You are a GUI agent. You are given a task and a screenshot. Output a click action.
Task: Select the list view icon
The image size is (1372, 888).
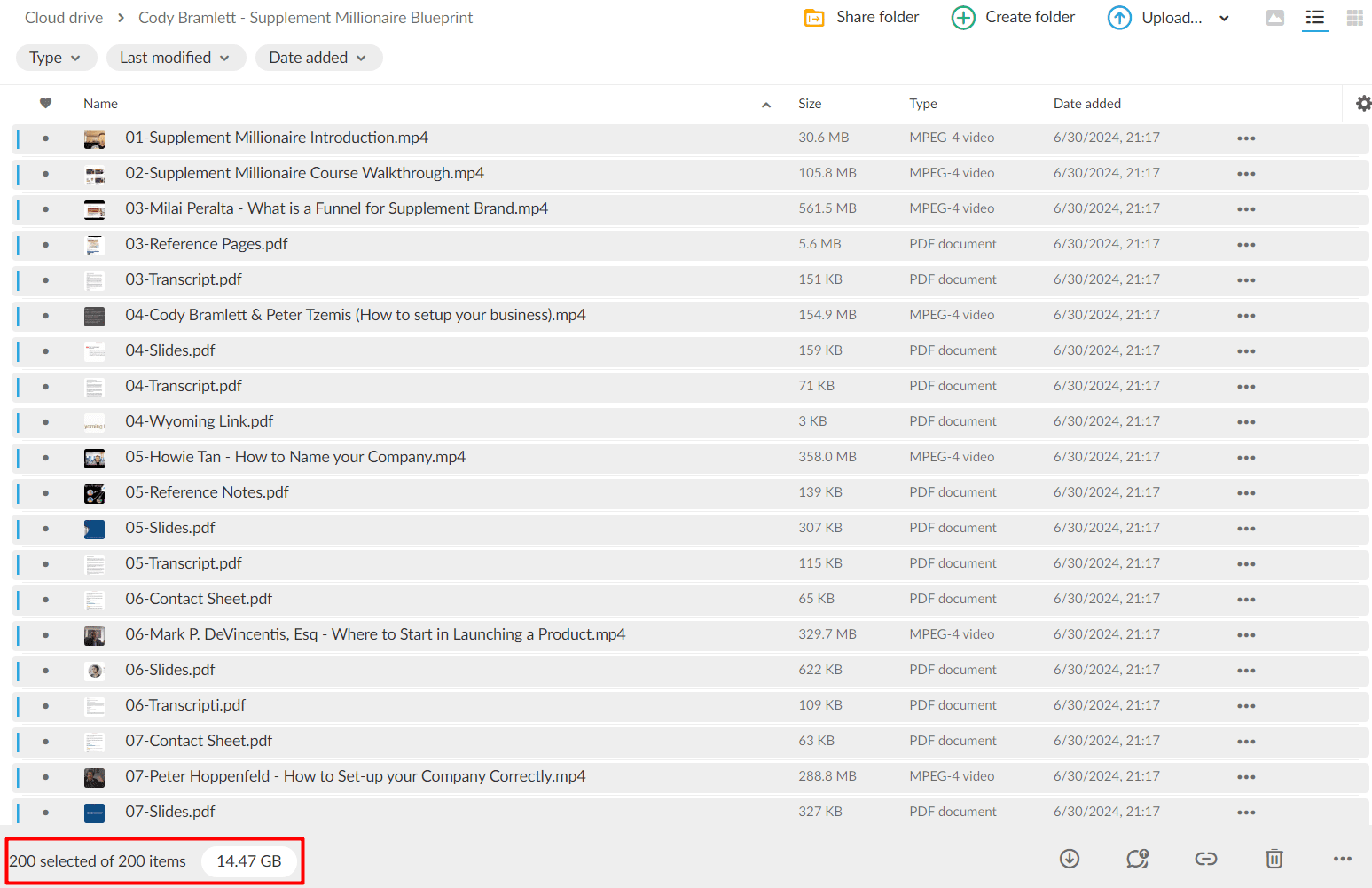[x=1315, y=18]
